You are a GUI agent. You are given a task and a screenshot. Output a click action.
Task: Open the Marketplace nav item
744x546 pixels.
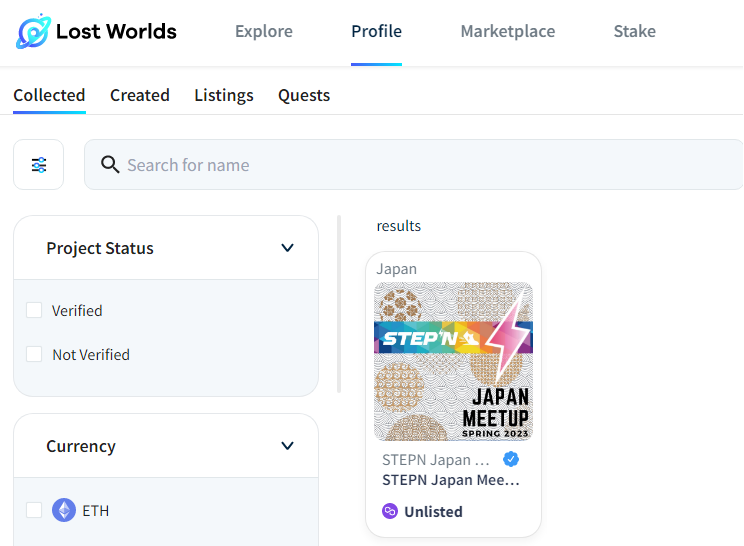(508, 31)
